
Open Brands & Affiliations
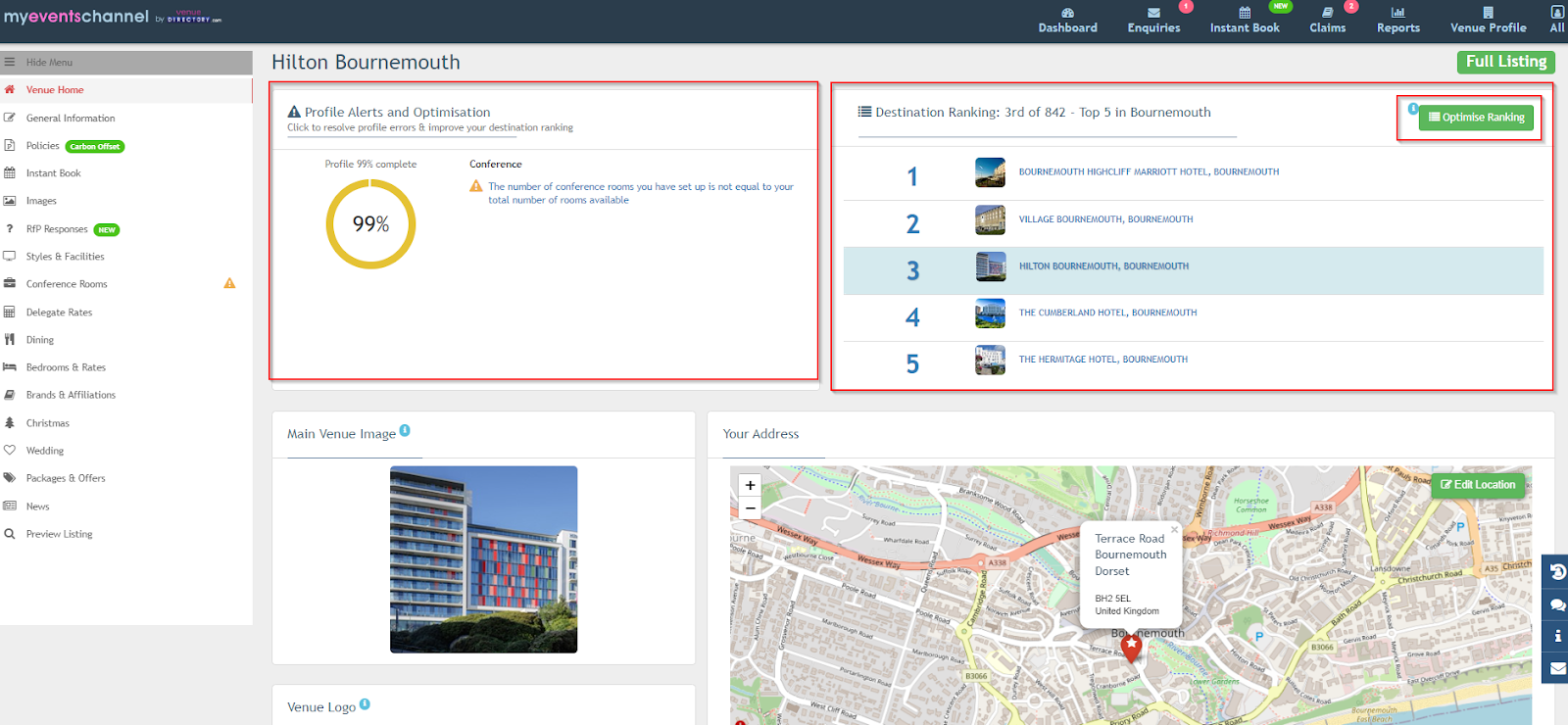pos(71,395)
